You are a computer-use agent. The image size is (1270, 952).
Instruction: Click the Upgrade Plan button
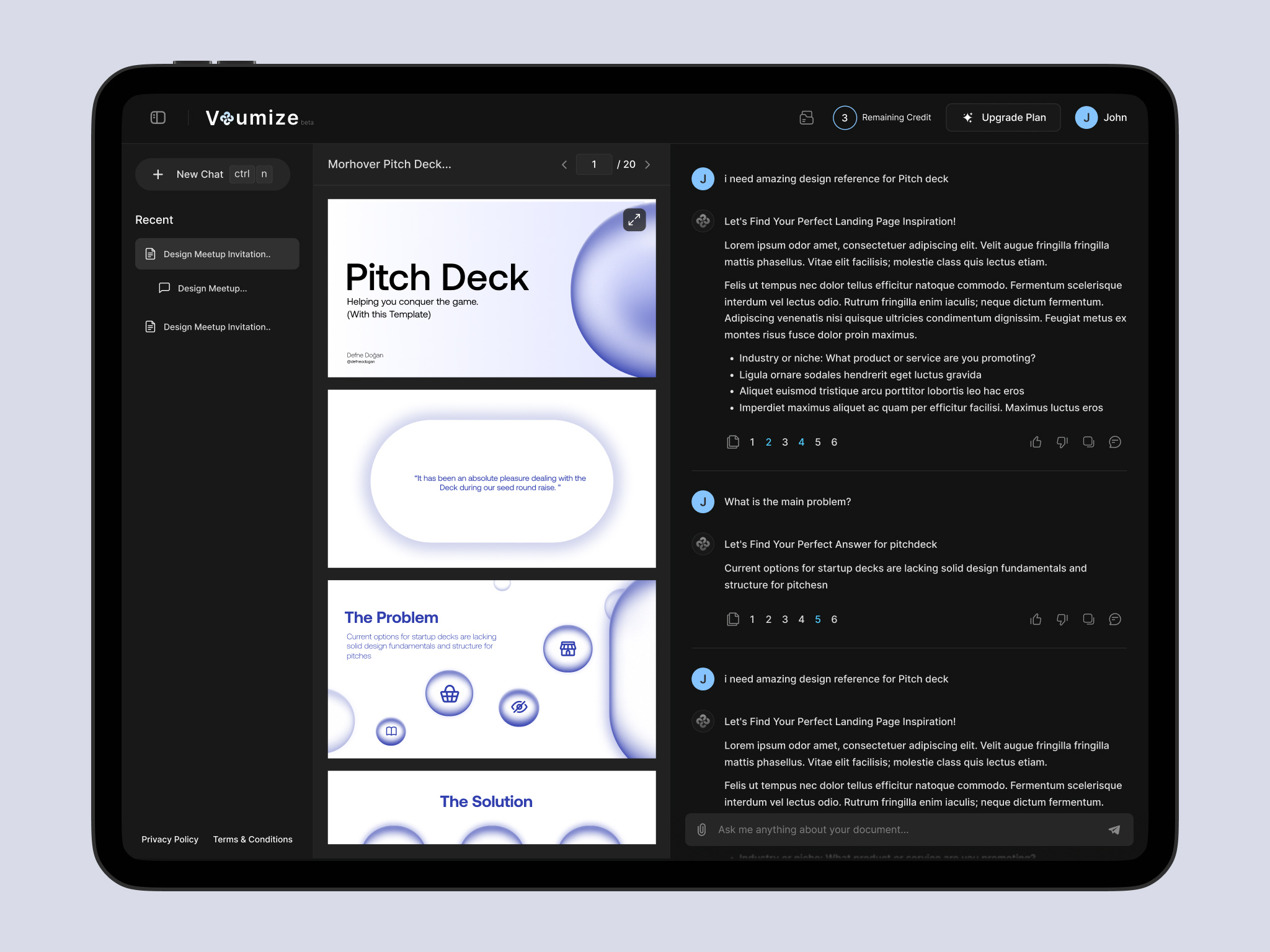coord(1003,117)
